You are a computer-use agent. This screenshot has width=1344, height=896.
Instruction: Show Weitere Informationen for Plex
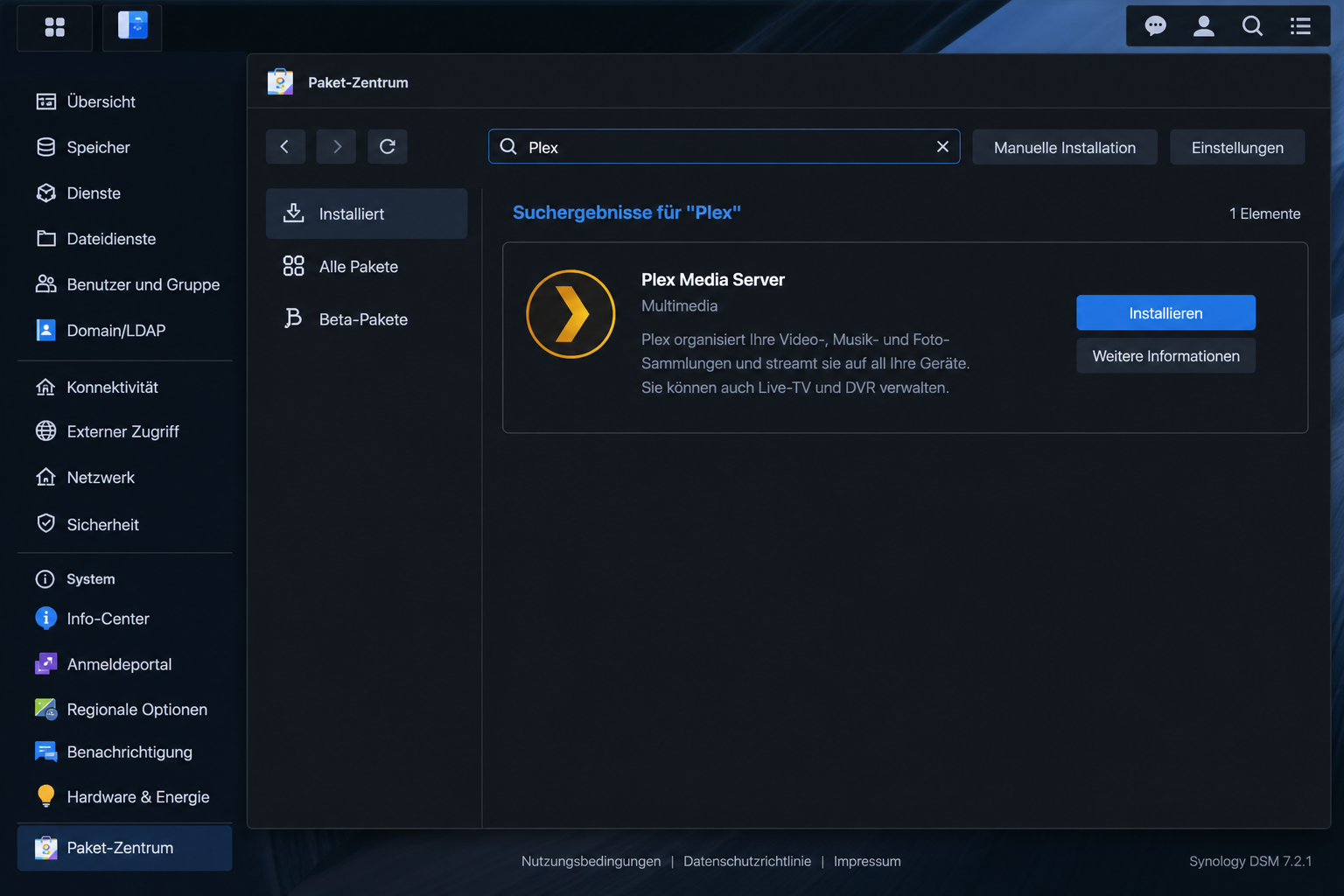(x=1165, y=356)
